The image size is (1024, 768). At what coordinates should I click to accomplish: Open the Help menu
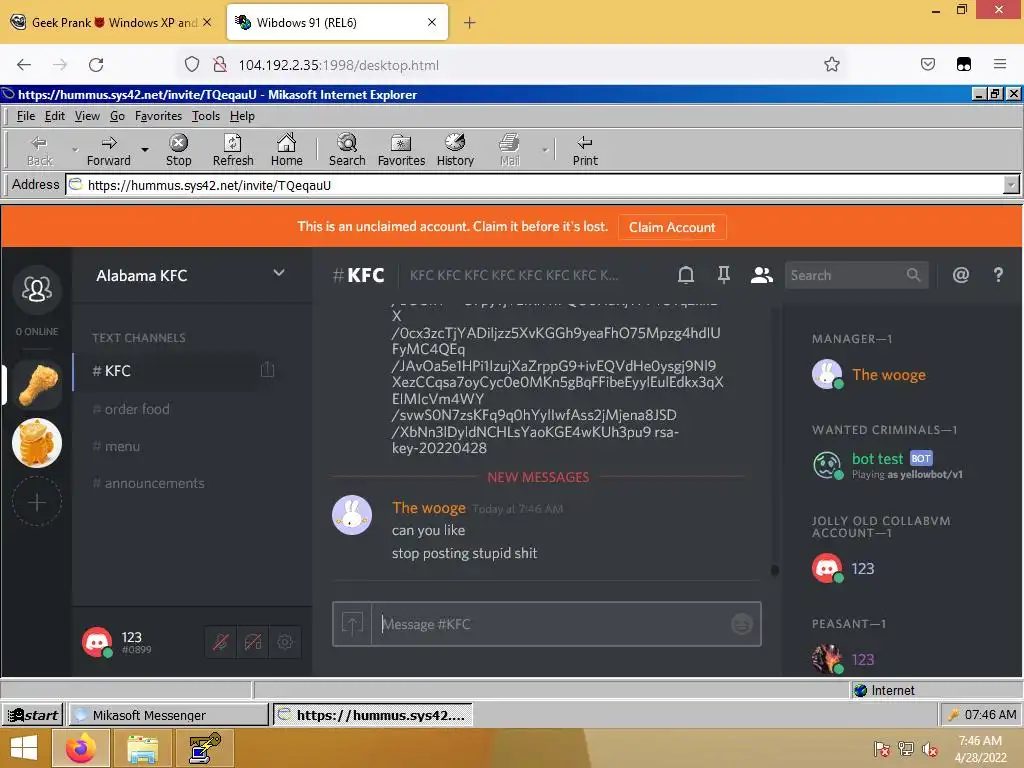tap(242, 116)
